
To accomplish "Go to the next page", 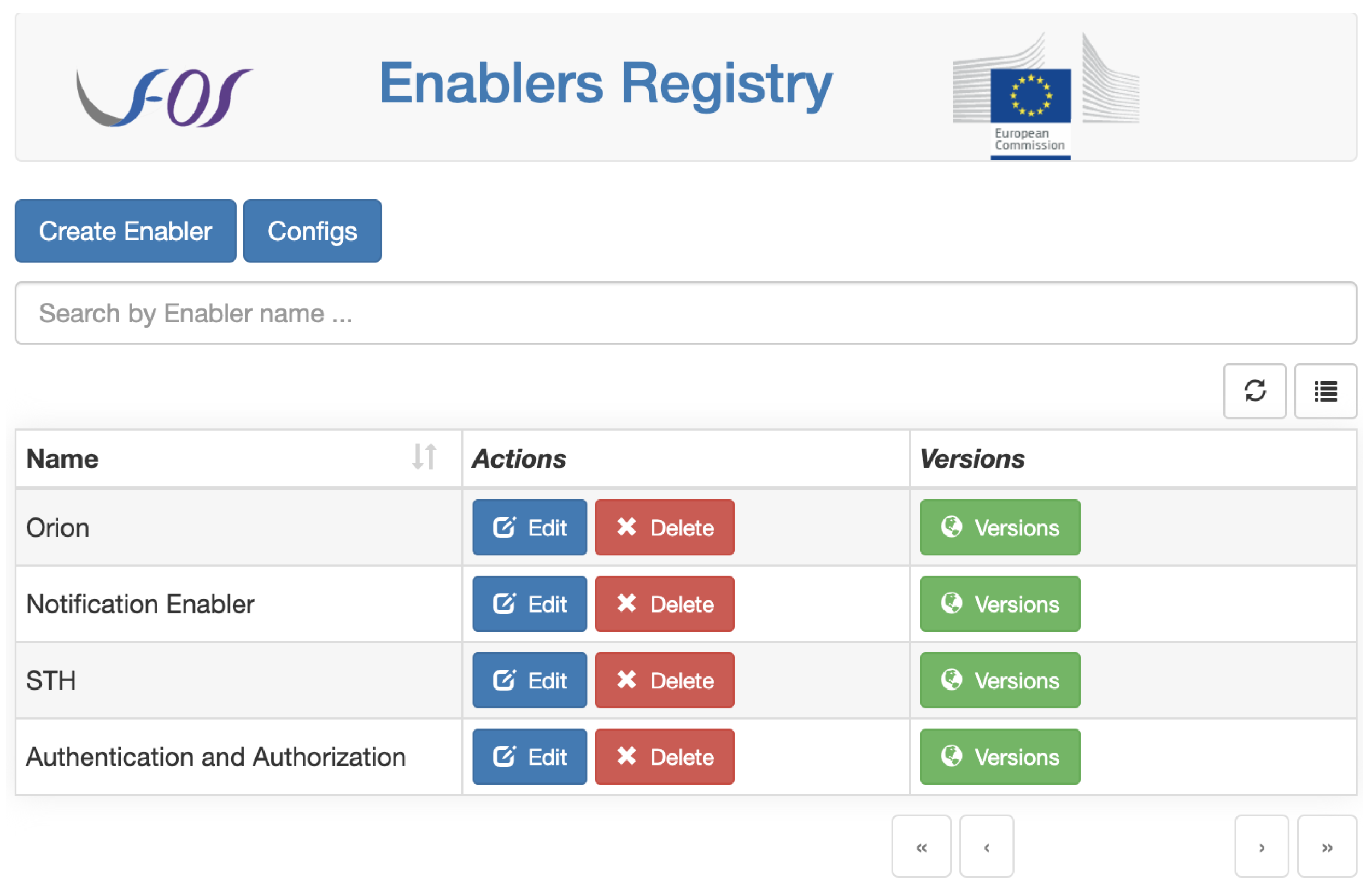I will point(1260,846).
